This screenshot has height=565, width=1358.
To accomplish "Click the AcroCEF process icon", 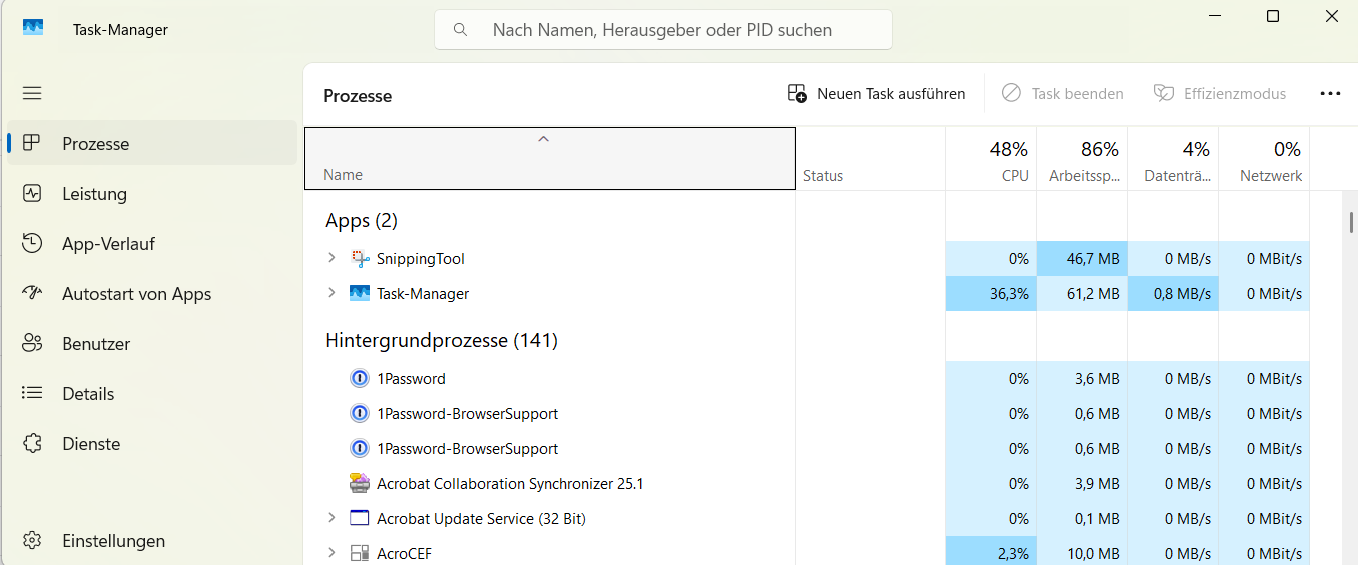I will 360,553.
